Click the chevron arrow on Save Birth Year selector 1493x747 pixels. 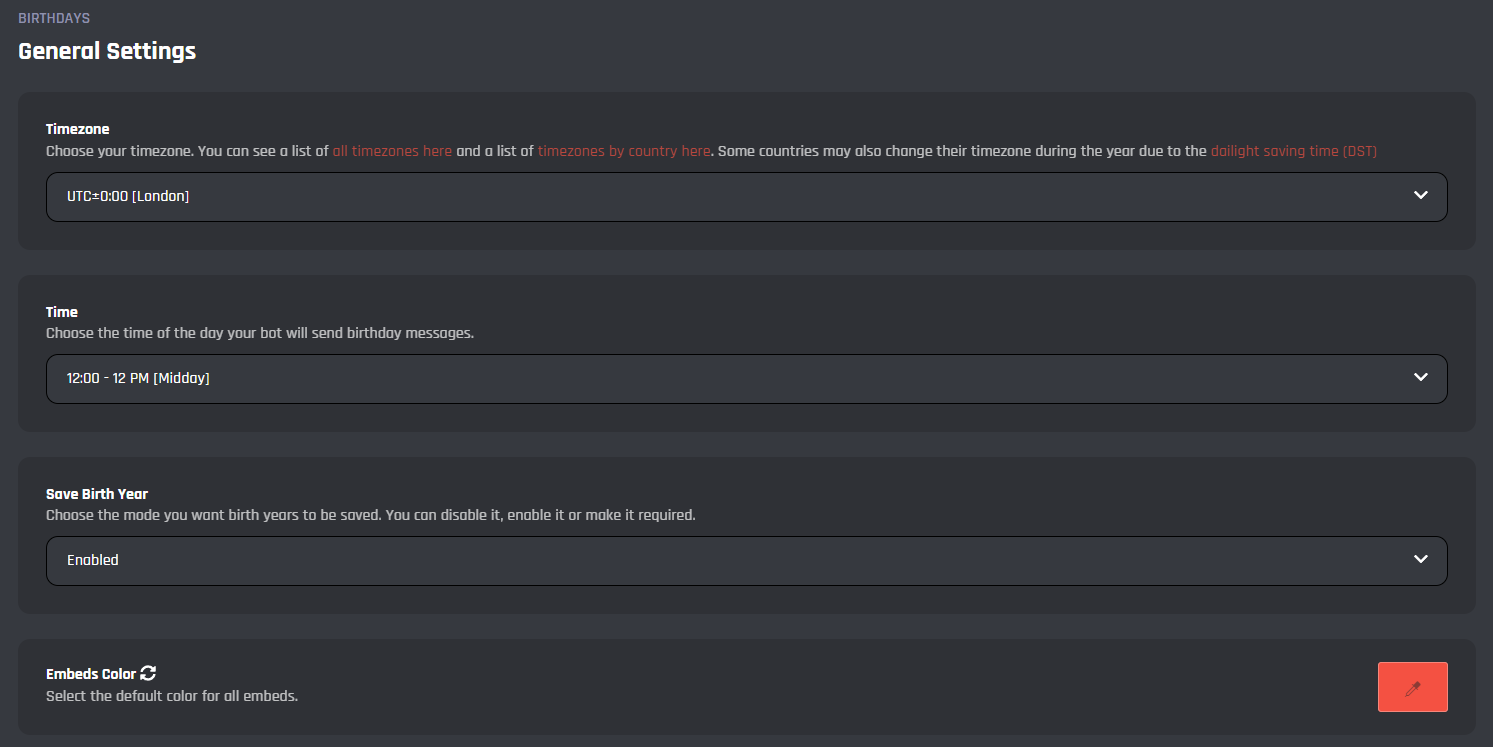tap(1421, 560)
